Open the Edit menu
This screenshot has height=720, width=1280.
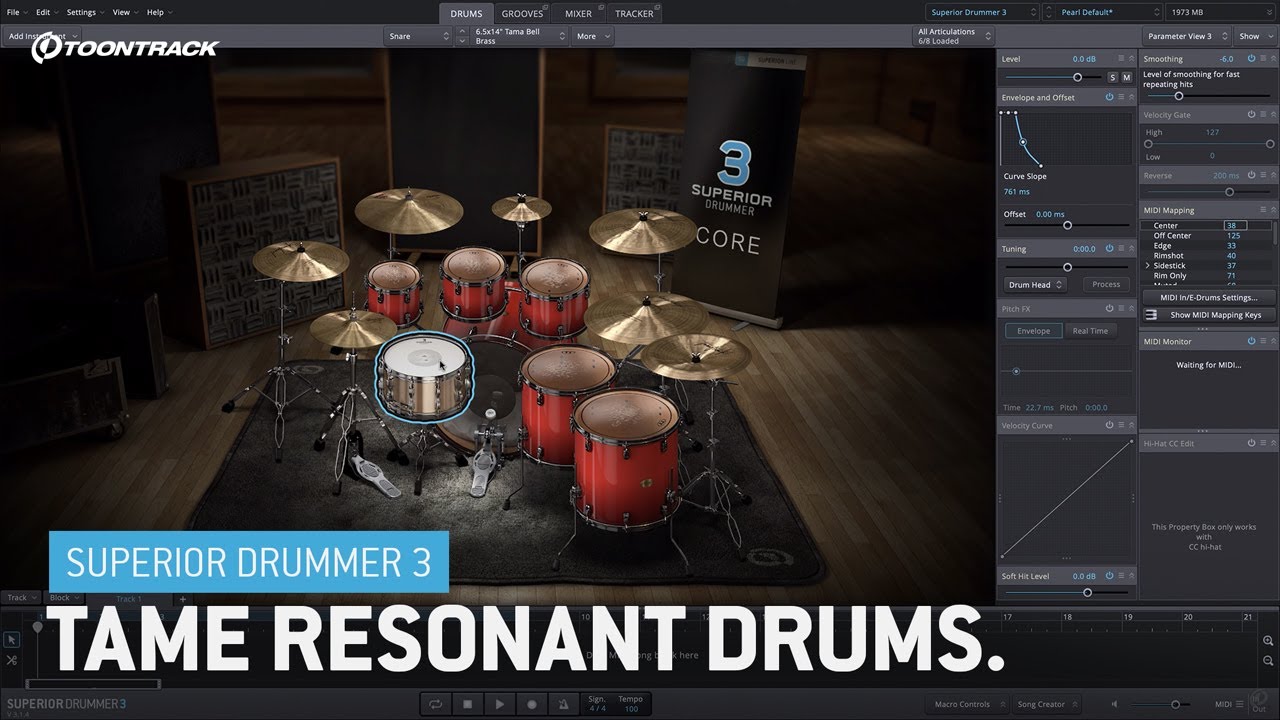coord(46,12)
